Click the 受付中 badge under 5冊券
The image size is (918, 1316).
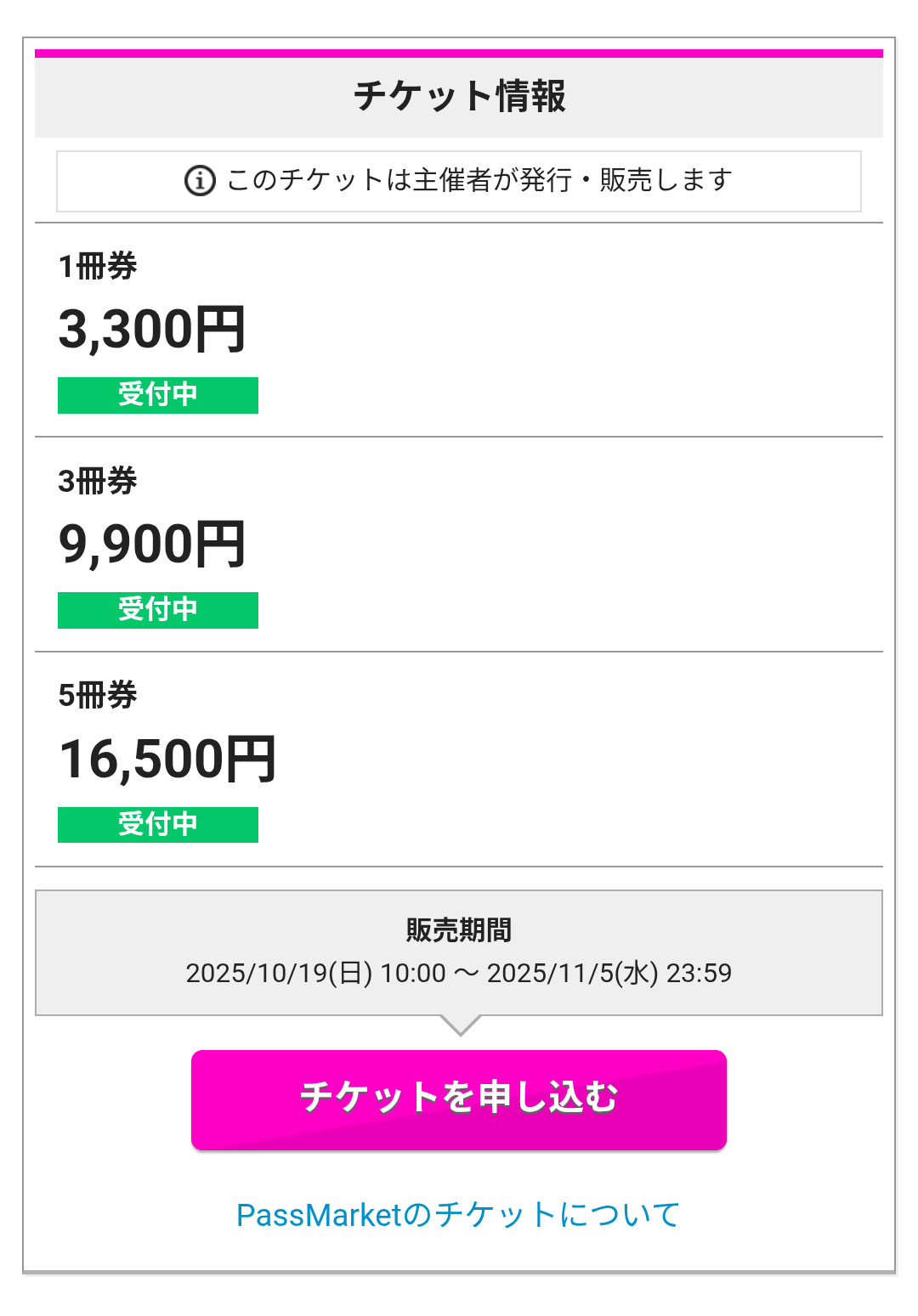(x=158, y=824)
